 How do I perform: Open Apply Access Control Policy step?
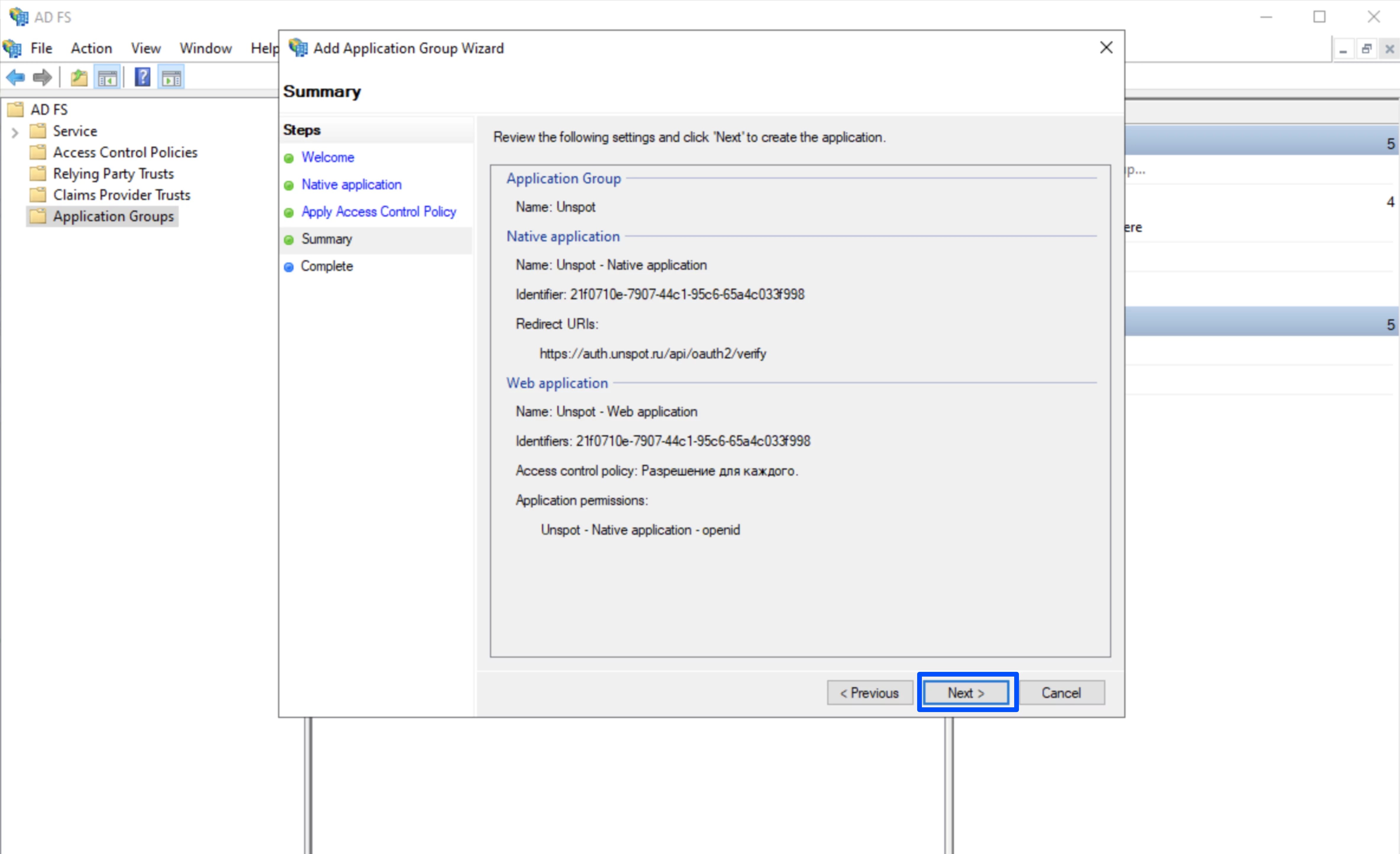(x=378, y=212)
